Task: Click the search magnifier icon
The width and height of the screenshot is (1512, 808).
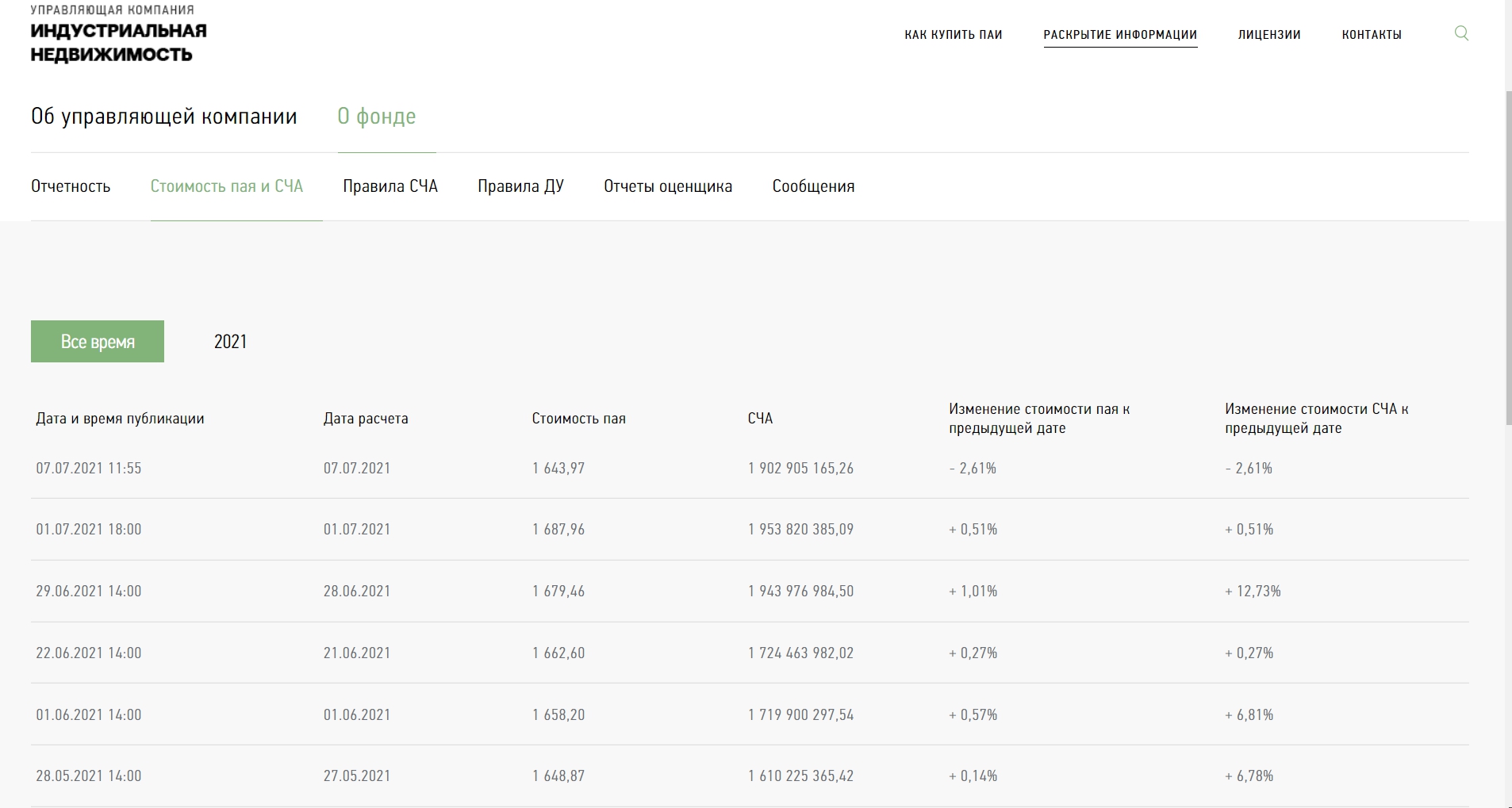Action: (1460, 33)
